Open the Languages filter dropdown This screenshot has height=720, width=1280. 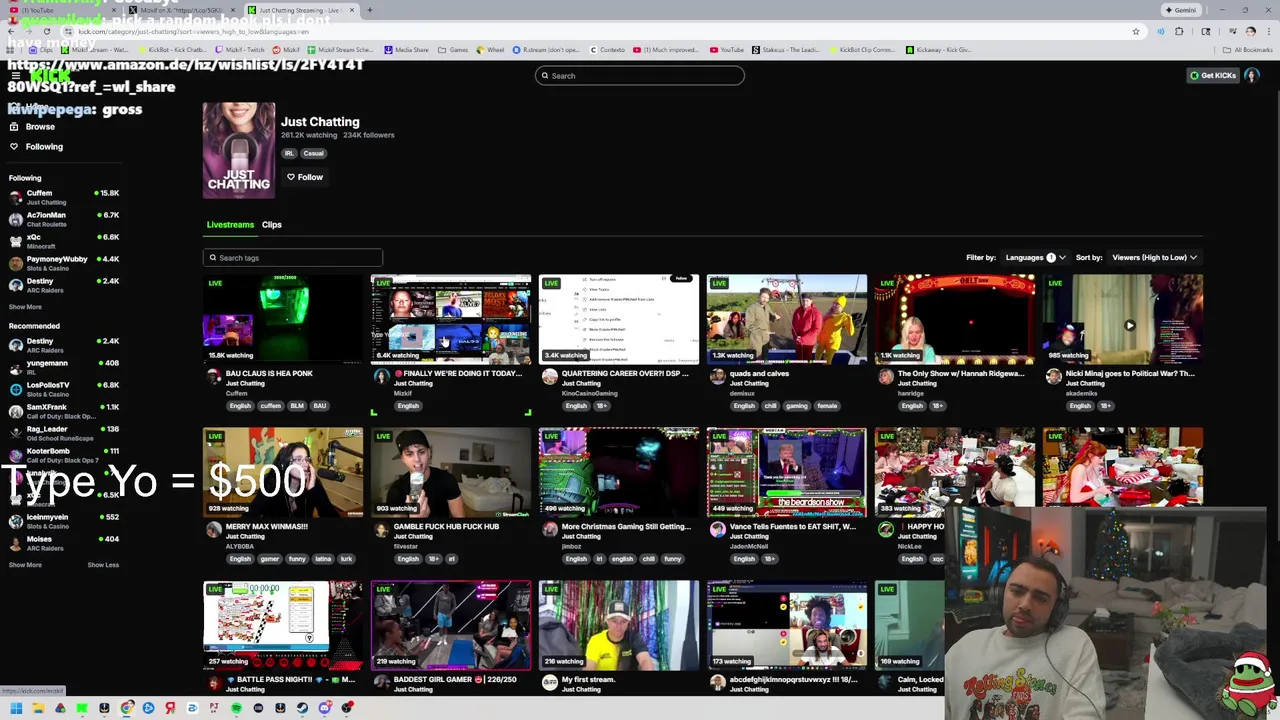pos(1035,258)
